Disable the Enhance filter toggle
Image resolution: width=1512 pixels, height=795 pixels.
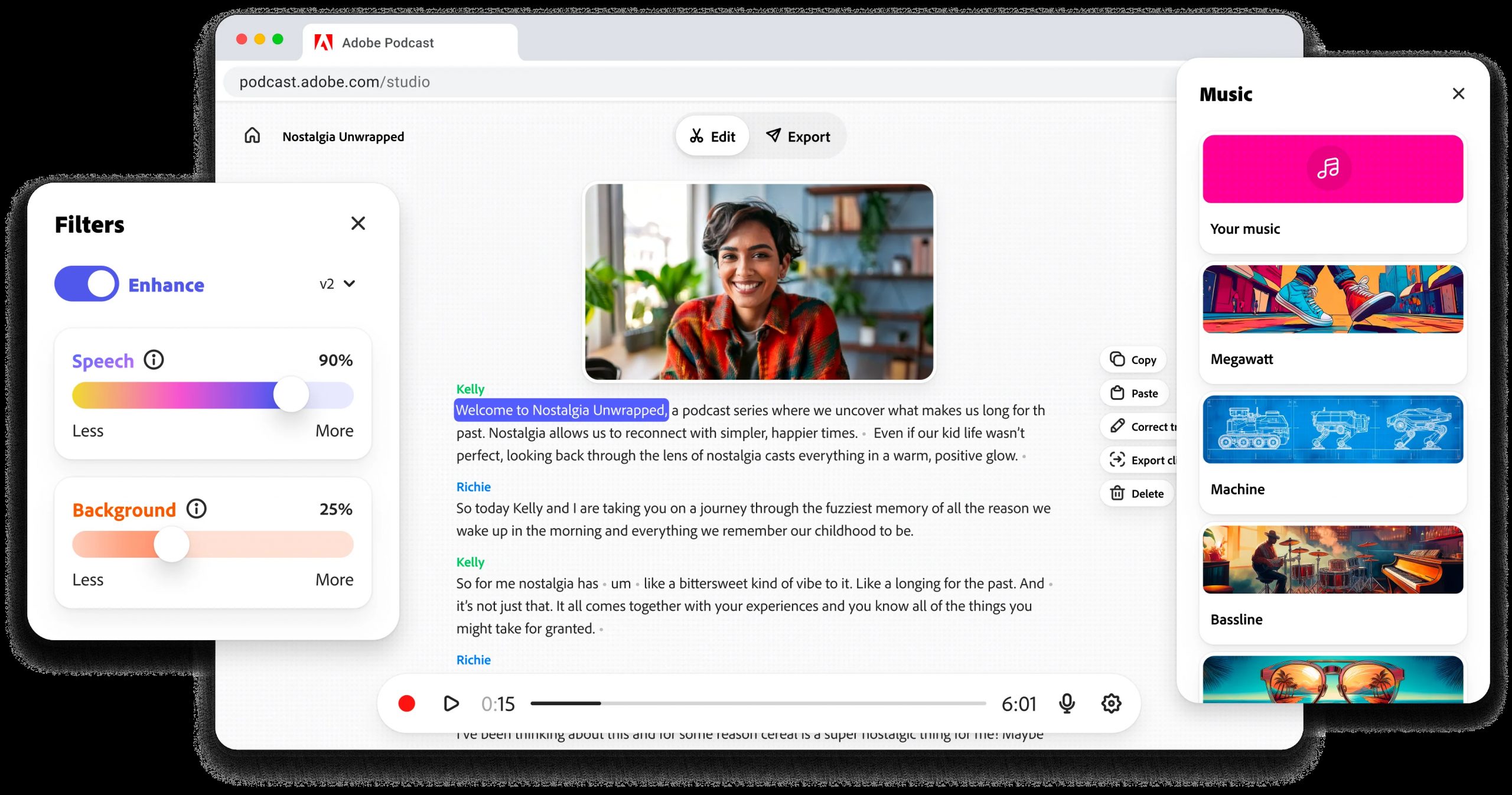[86, 284]
